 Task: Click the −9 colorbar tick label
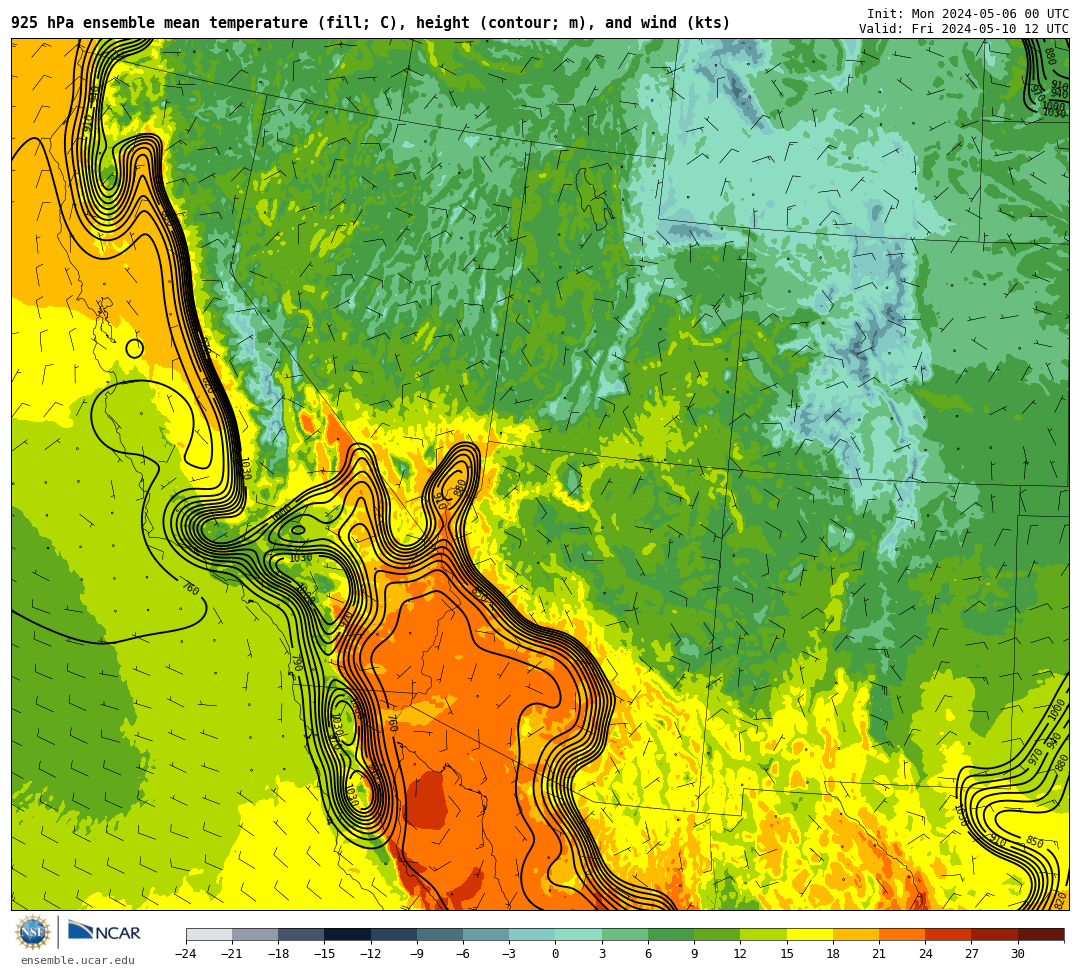[417, 954]
